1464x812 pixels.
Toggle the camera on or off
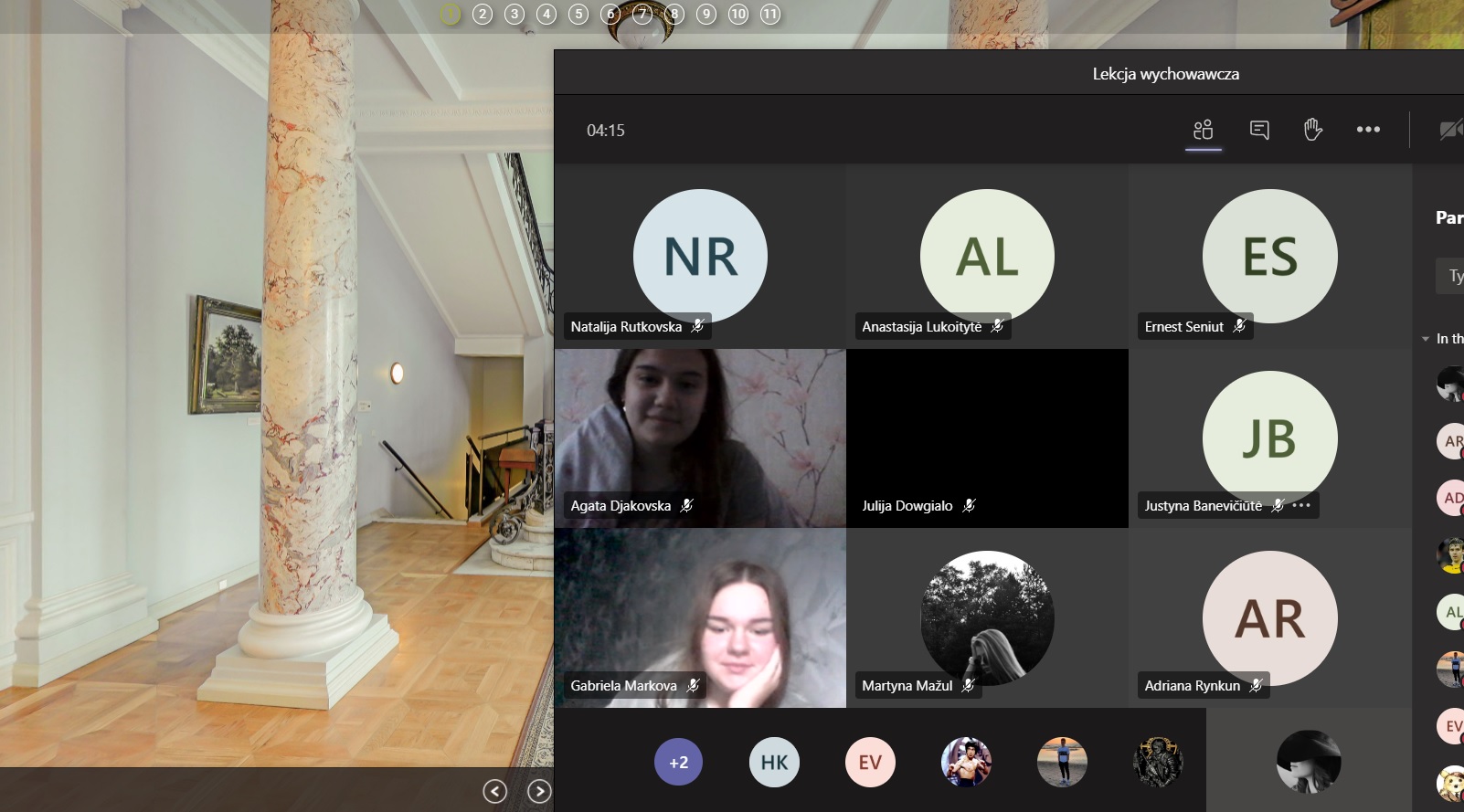click(x=1449, y=130)
